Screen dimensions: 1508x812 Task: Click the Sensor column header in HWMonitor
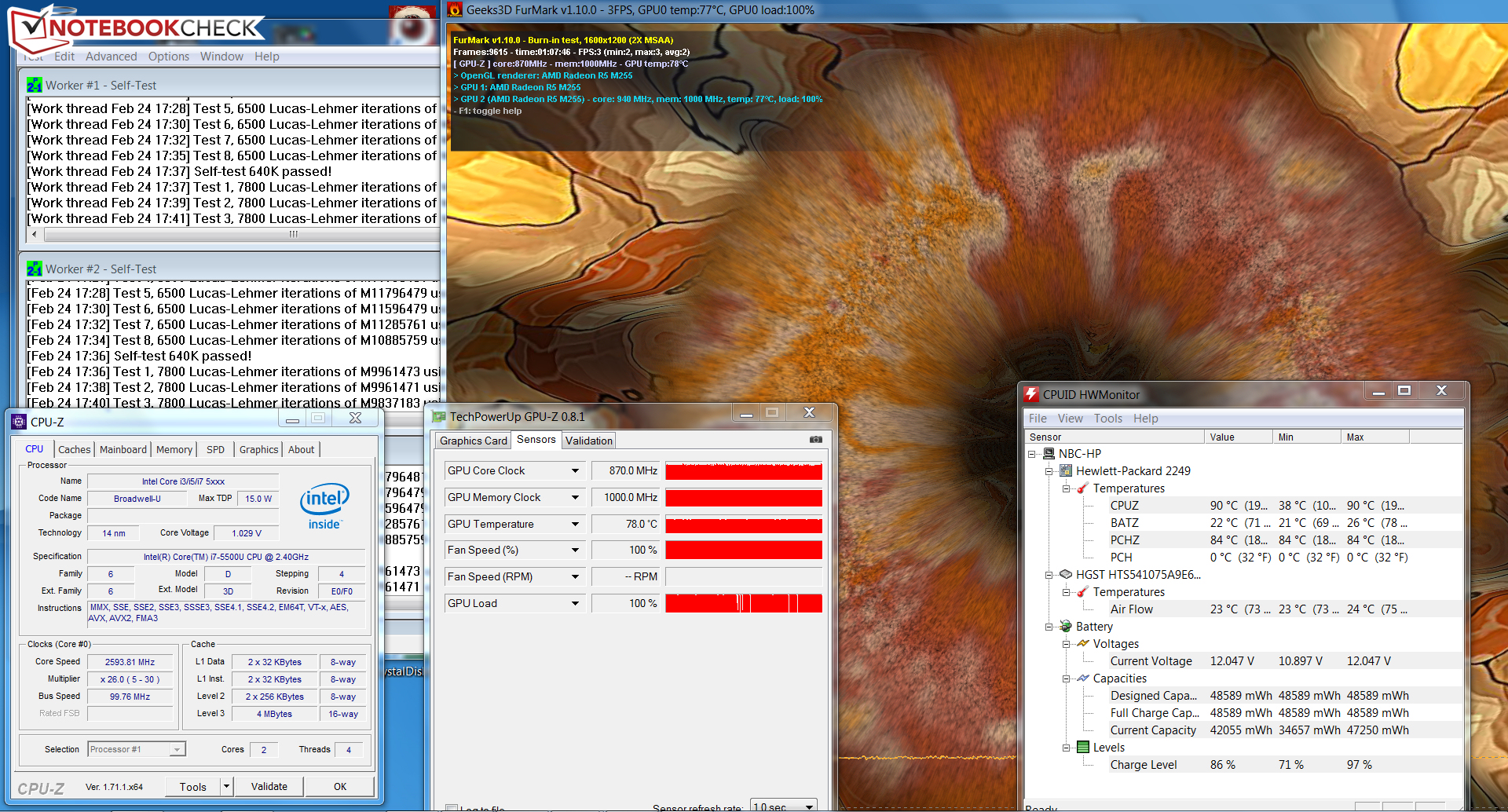[x=1114, y=437]
